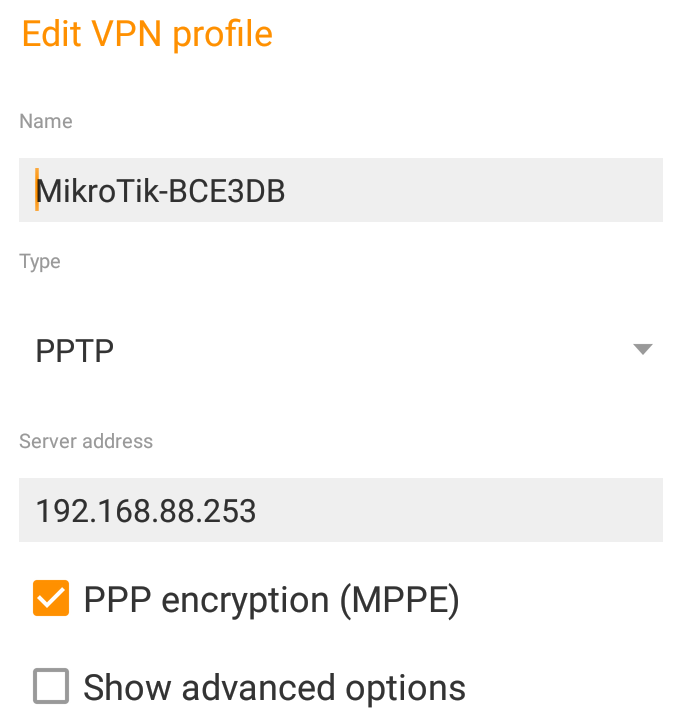Select the PPTP type value
This screenshot has width=680, height=717.
(x=75, y=351)
